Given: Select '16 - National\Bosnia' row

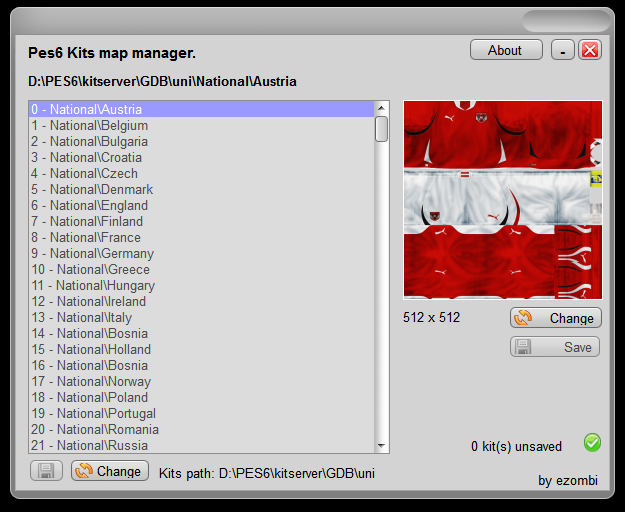Looking at the screenshot, I should tap(202, 365).
